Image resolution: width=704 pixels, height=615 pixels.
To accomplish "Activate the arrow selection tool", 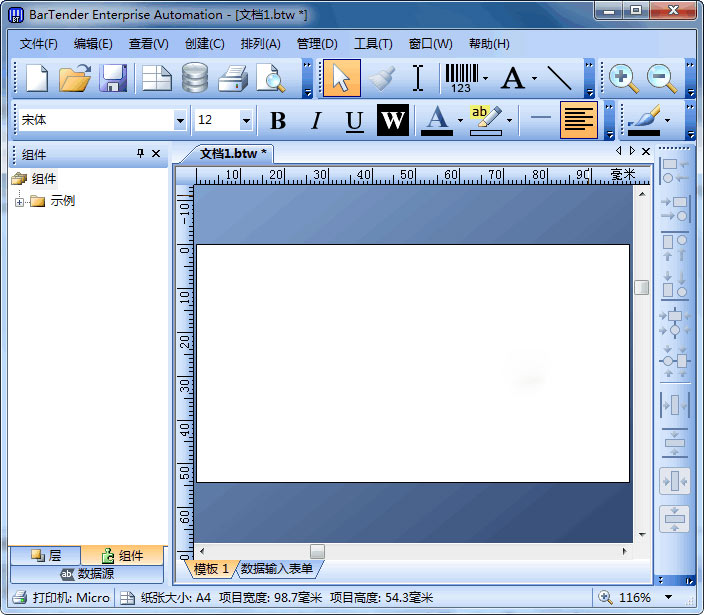I will click(342, 78).
